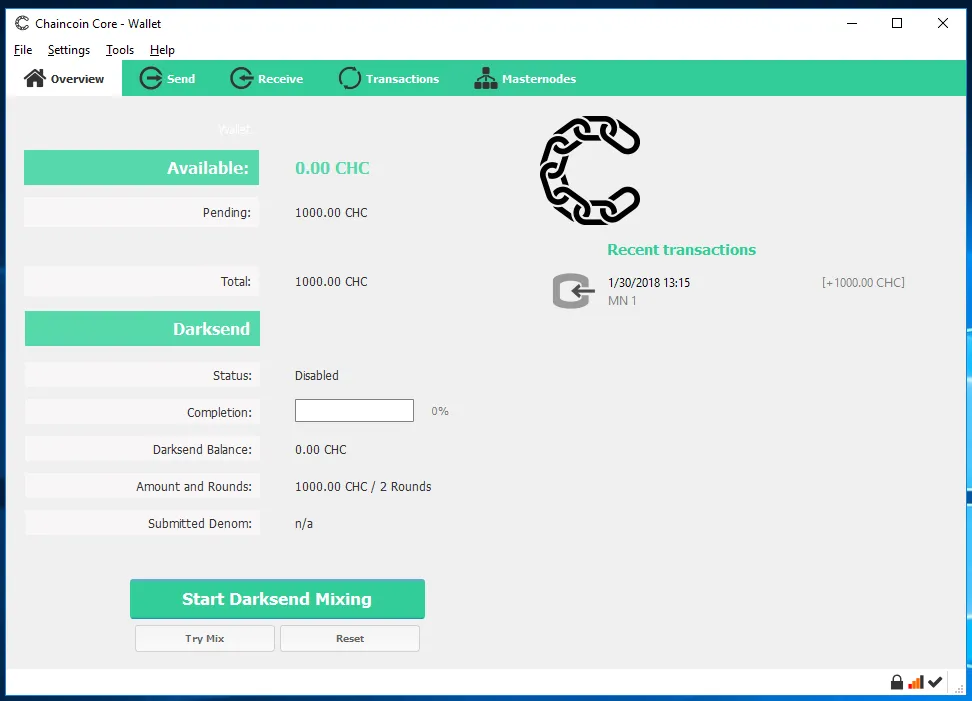972x701 pixels.
Task: Click the Try Mix button
Action: click(205, 638)
